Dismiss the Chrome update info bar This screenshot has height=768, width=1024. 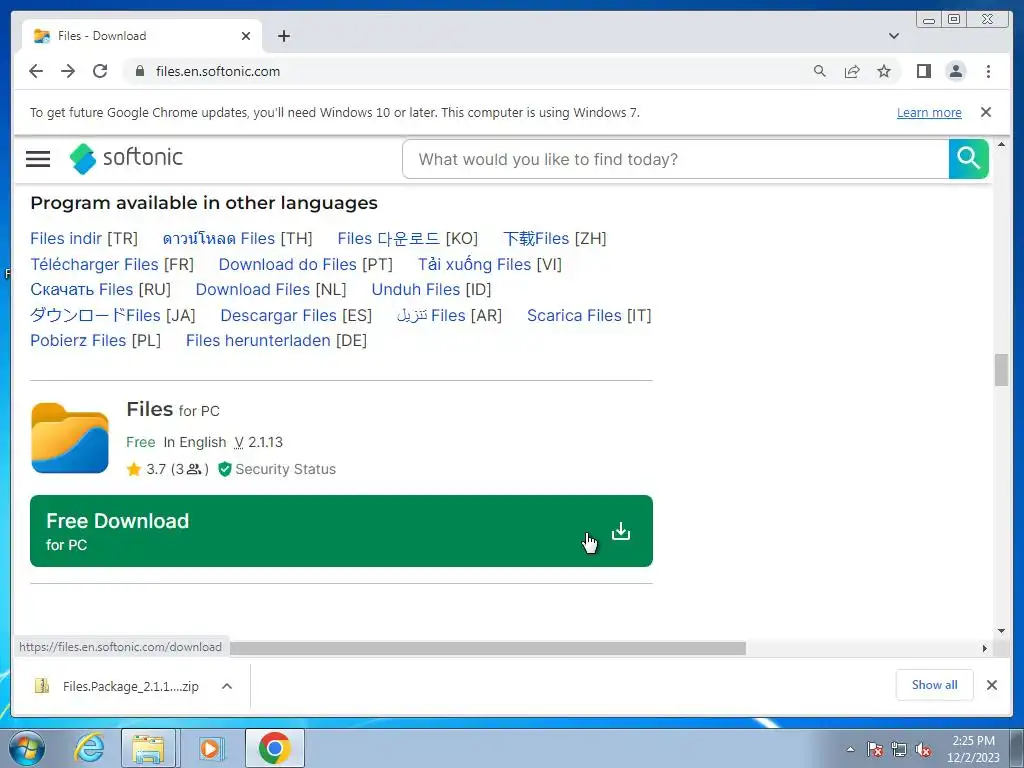pyautogui.click(x=986, y=112)
